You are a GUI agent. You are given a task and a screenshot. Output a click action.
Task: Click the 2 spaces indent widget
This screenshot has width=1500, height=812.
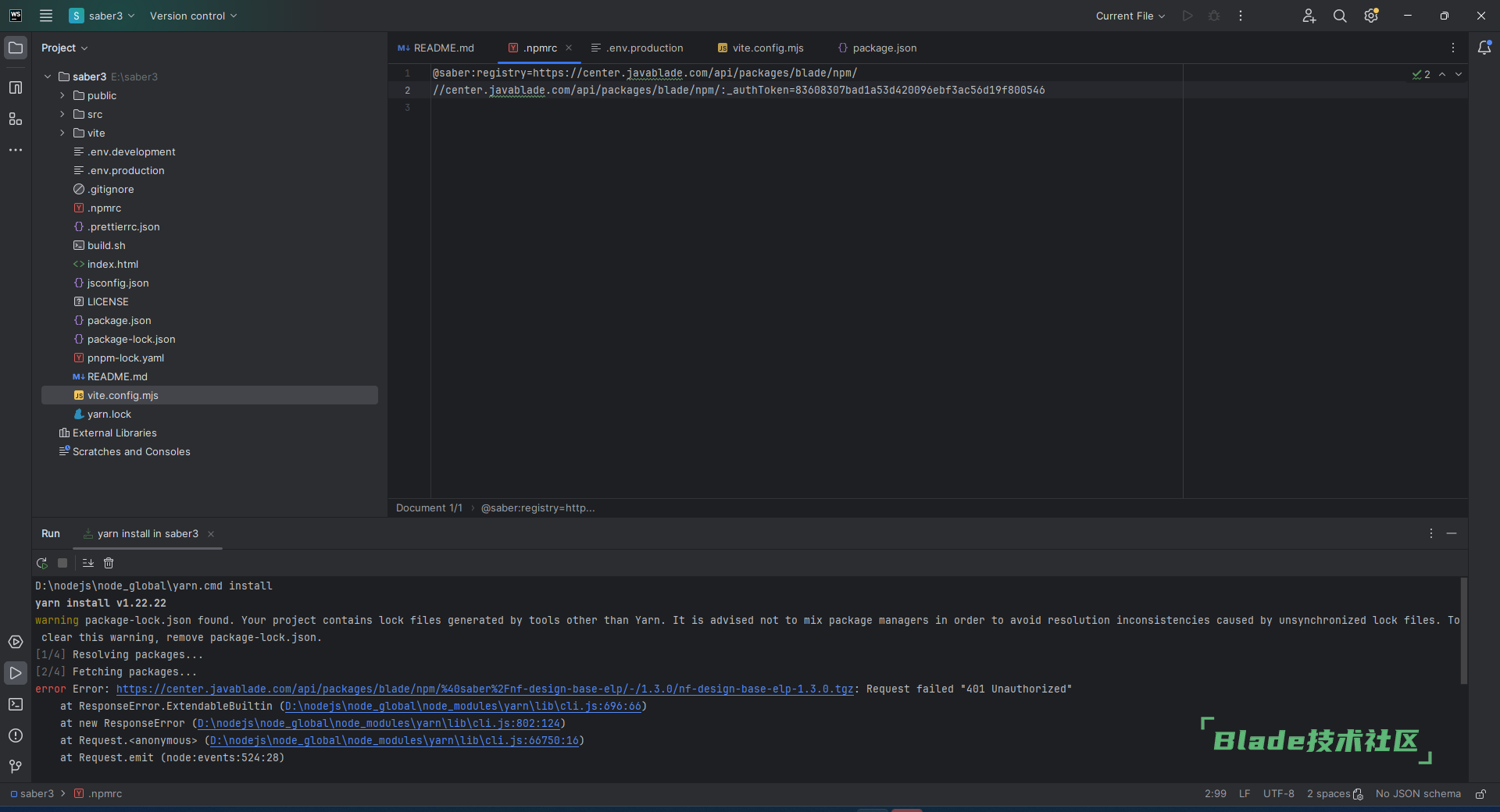click(x=1334, y=793)
